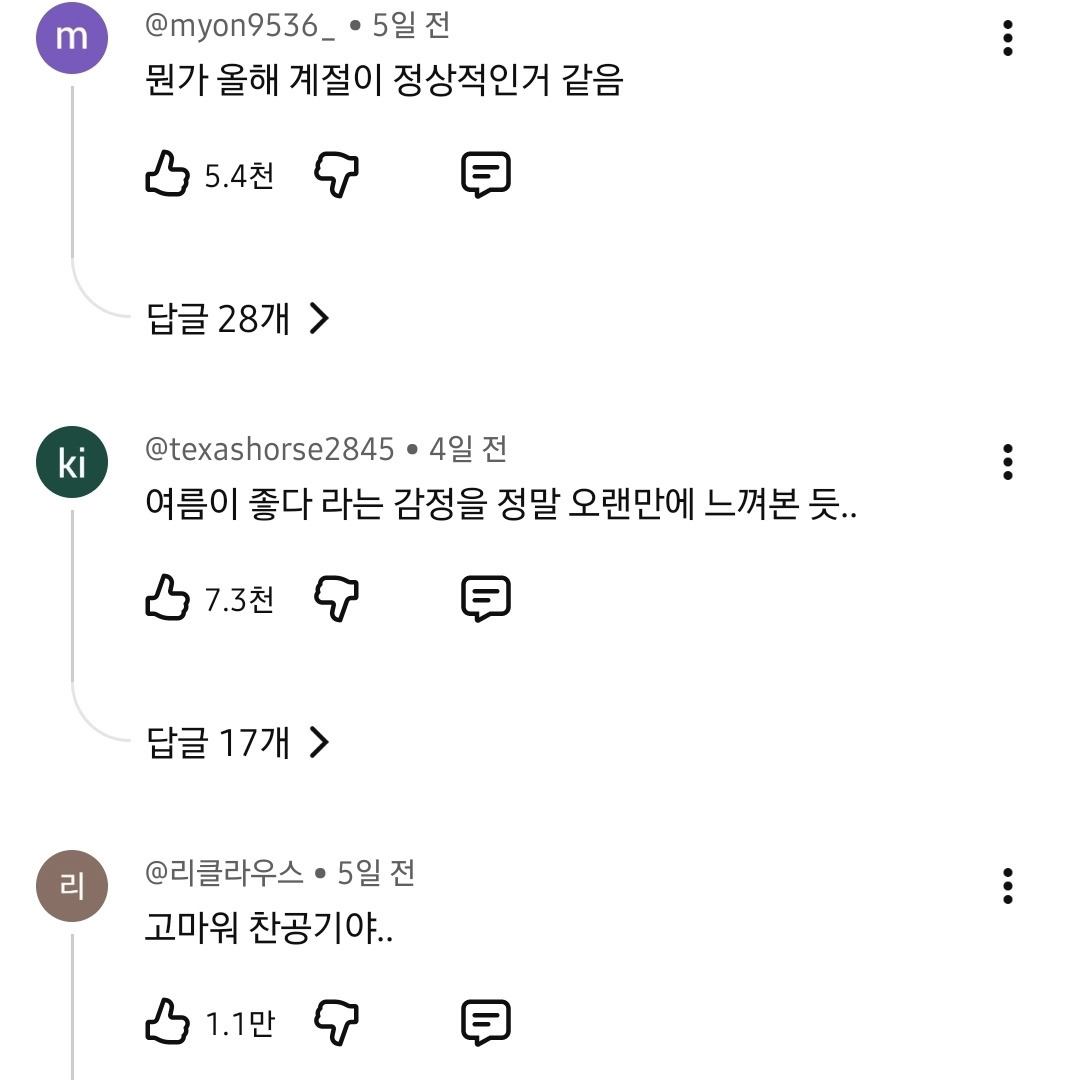Visit @리클라우스 channel via username
The image size is (1080, 1080).
pyautogui.click(x=224, y=873)
